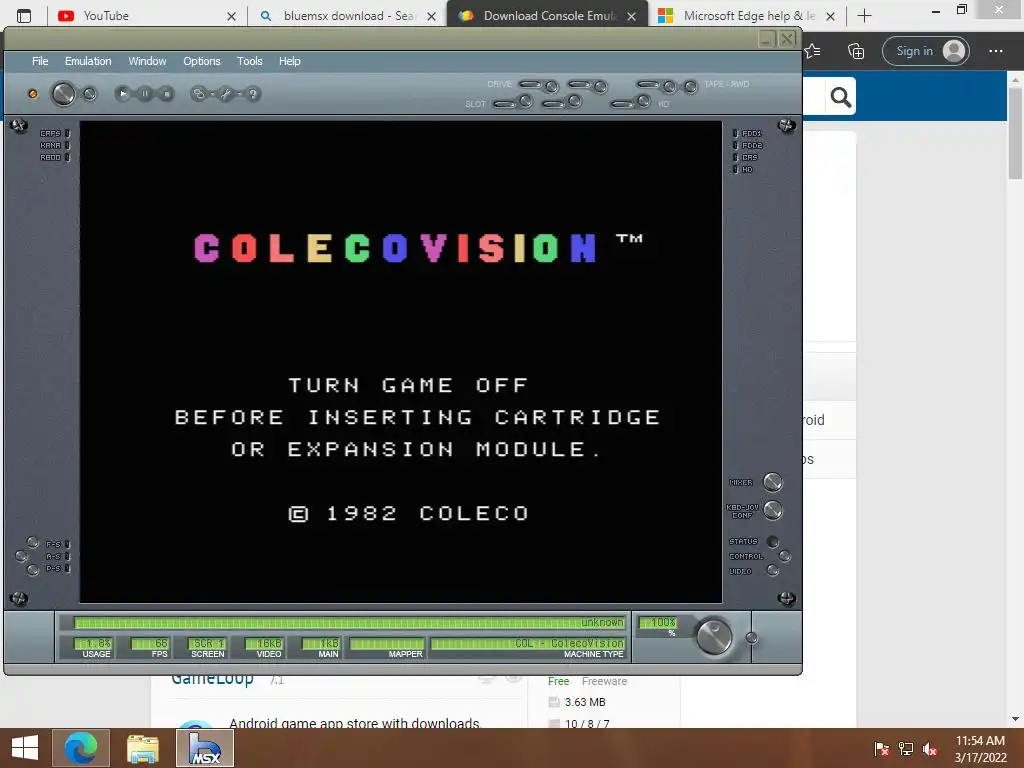Click the first SLOT cartridge knob
This screenshot has height=768, width=1024.
click(526, 101)
